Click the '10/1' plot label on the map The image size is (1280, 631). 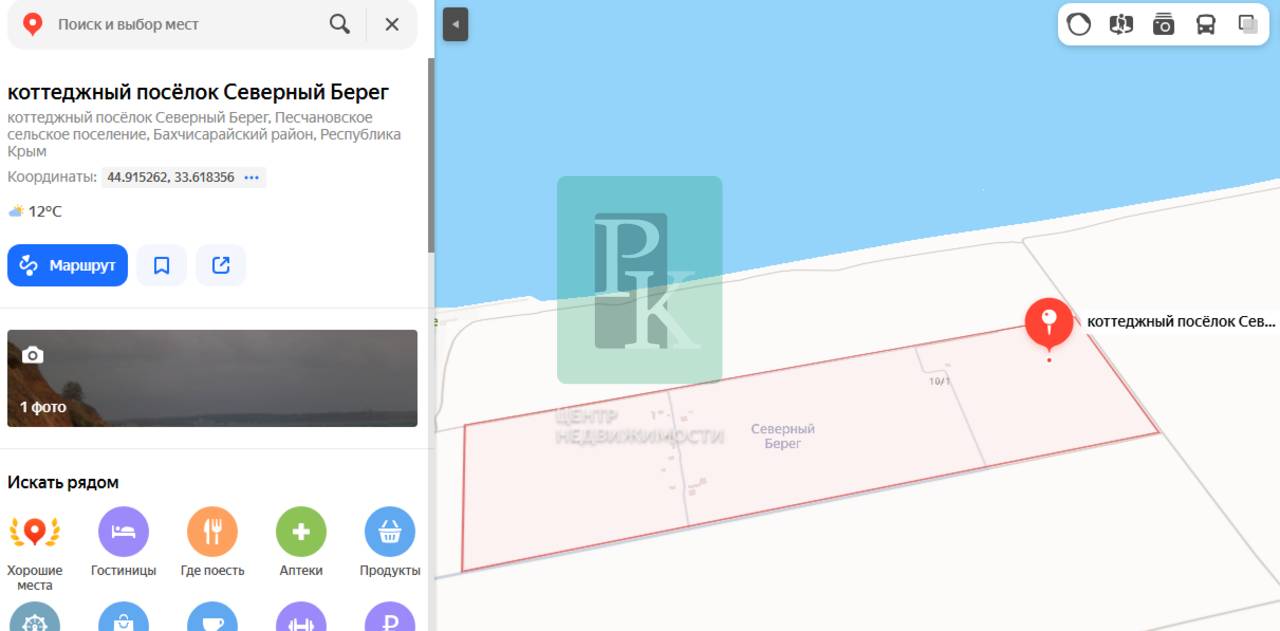click(x=939, y=381)
